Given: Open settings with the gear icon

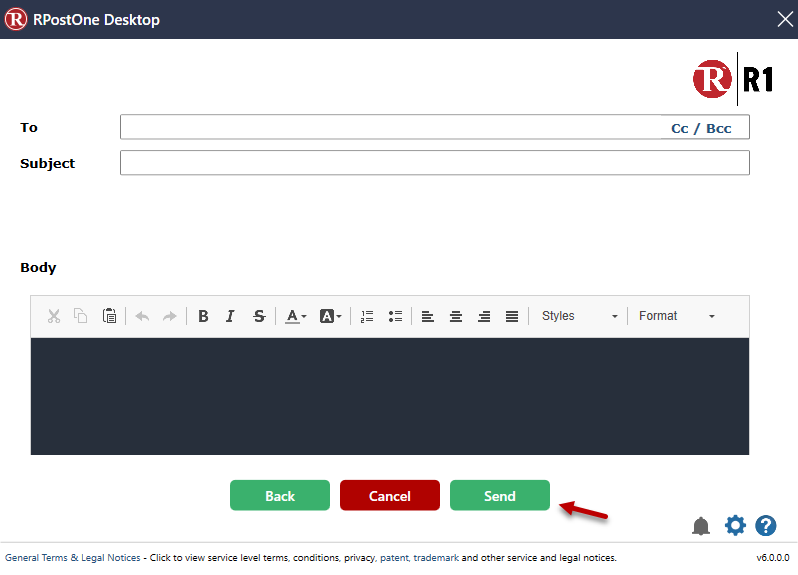Looking at the screenshot, I should pyautogui.click(x=735, y=525).
